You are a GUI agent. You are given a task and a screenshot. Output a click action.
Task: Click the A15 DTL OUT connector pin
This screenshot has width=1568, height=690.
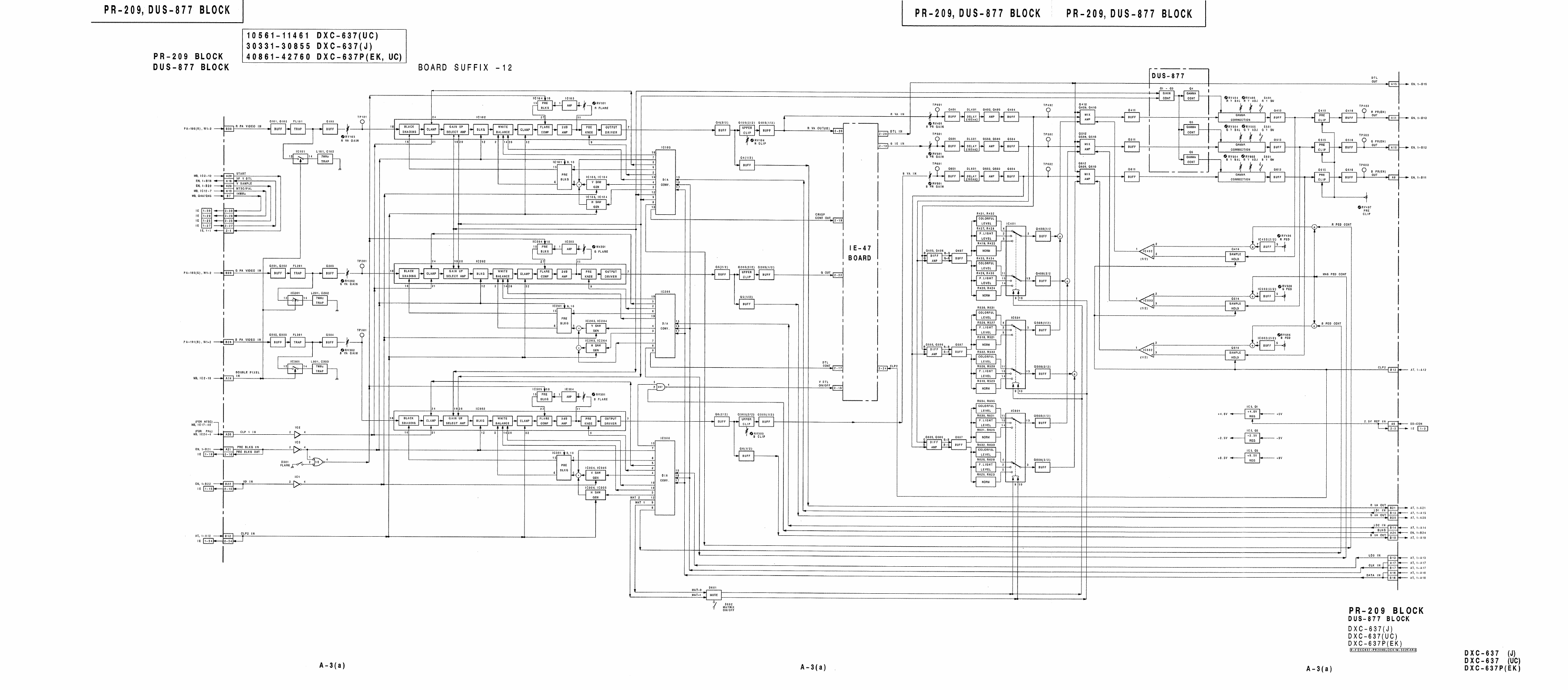click(1393, 84)
